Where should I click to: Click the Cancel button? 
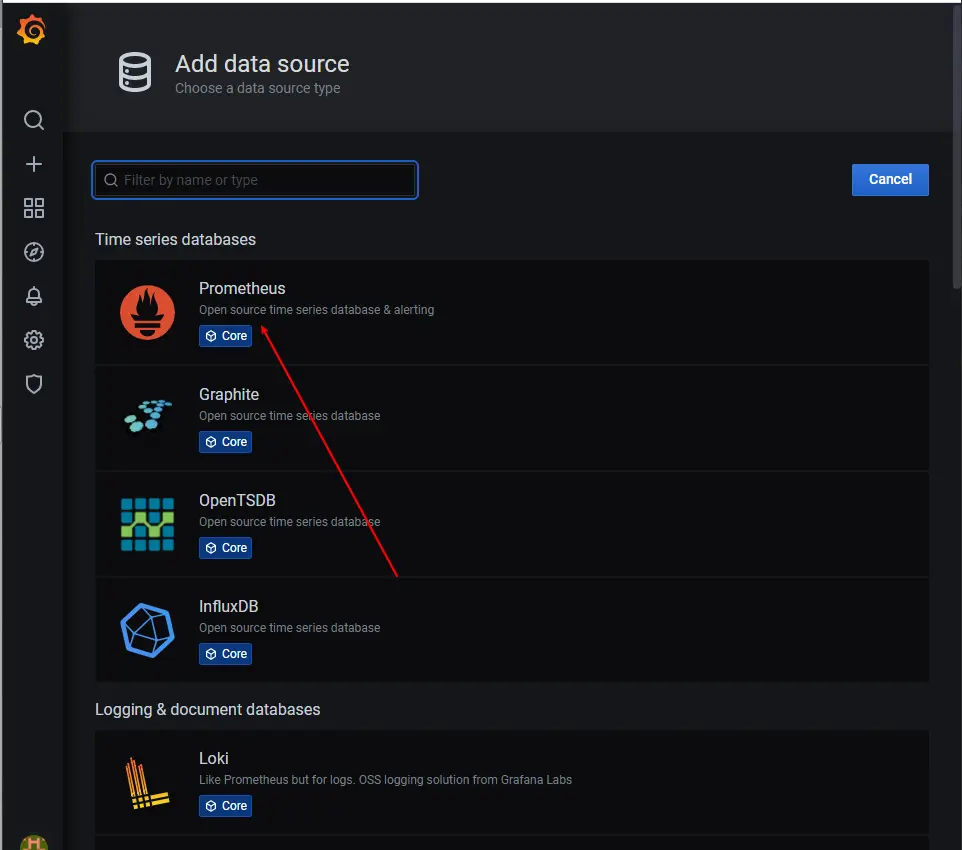890,180
